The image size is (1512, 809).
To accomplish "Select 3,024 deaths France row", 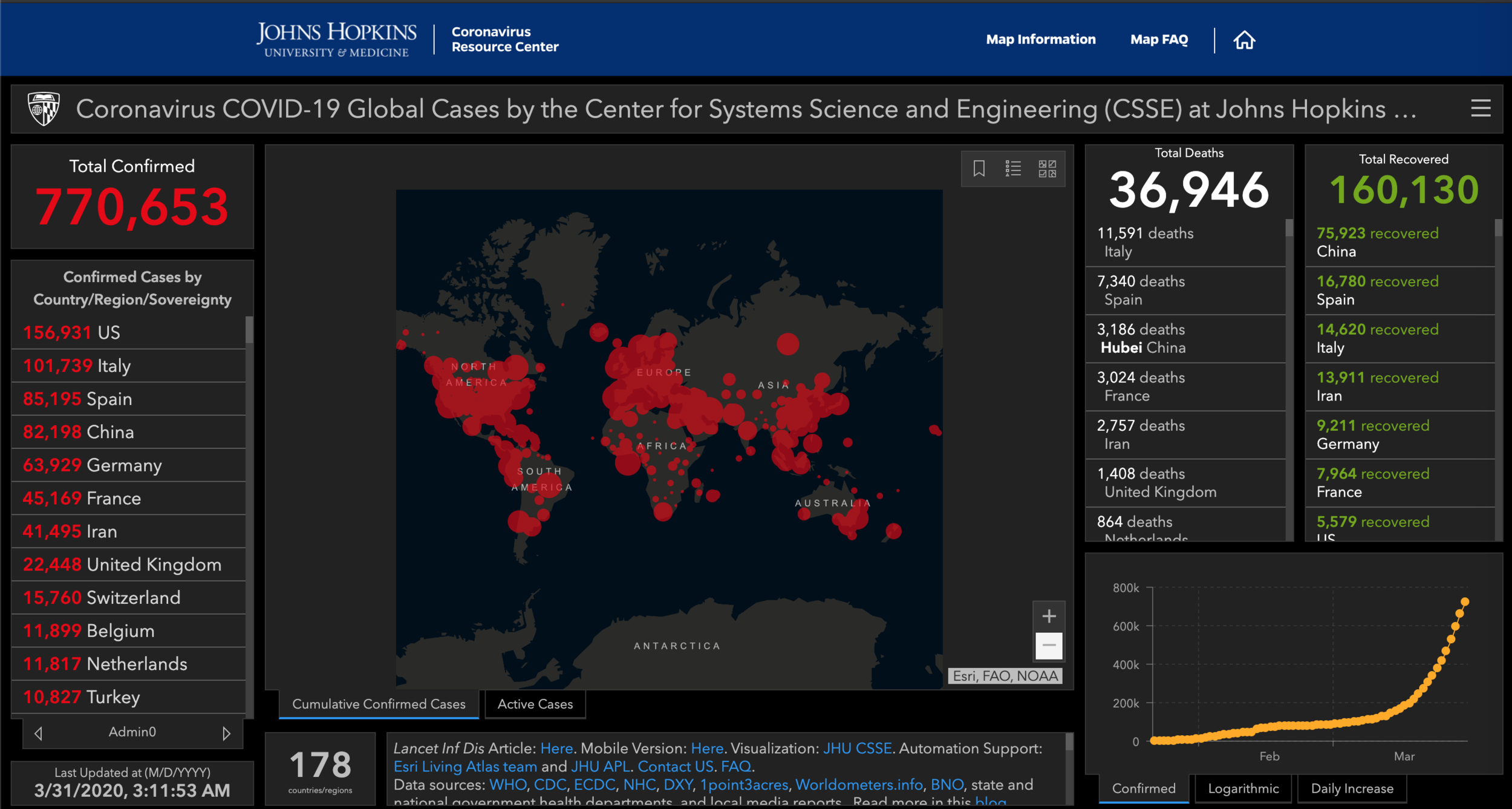I will coord(1185,387).
